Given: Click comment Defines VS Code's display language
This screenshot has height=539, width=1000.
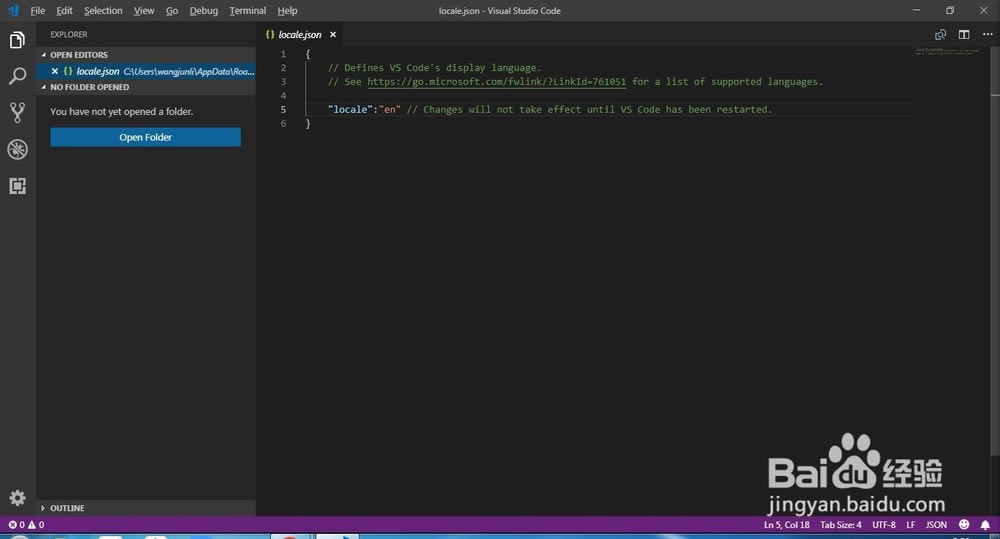Looking at the screenshot, I should [434, 68].
